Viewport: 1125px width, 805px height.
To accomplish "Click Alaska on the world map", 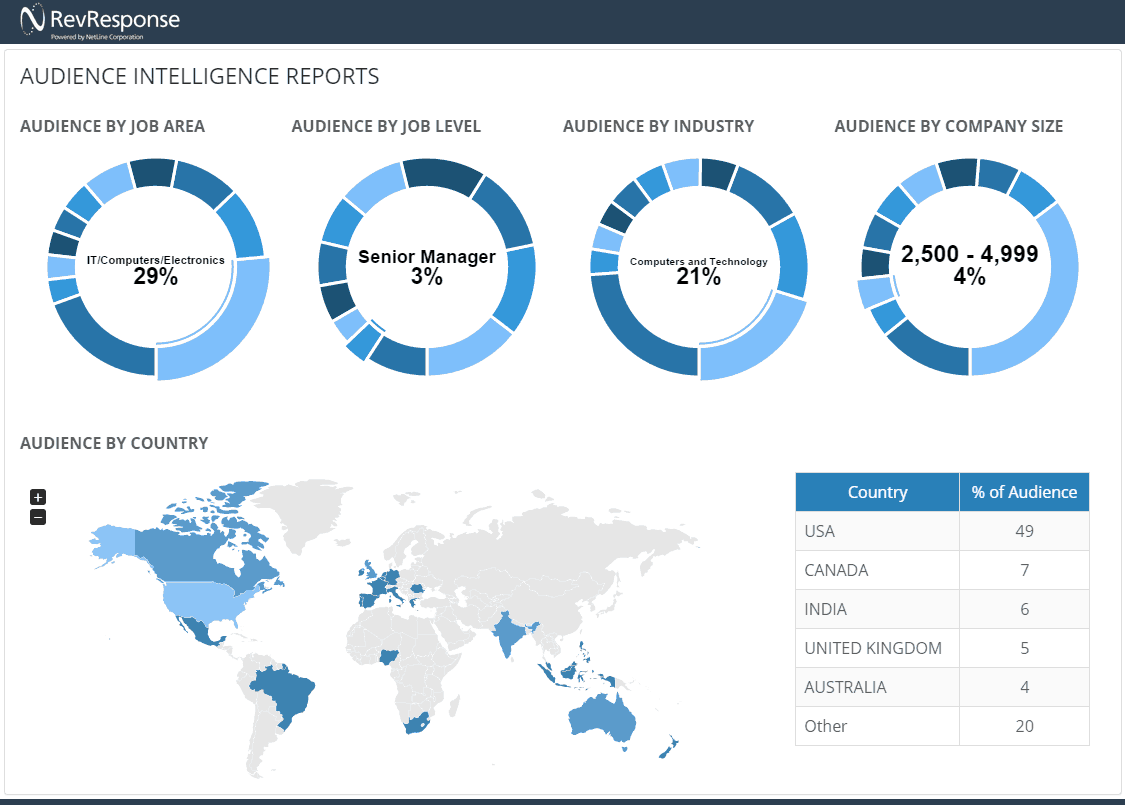I will [x=112, y=541].
